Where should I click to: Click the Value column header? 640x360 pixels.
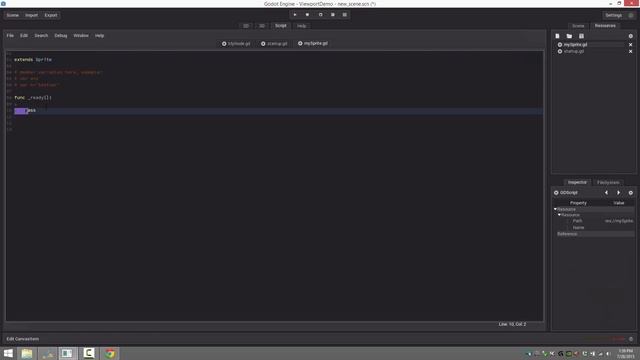[619, 203]
